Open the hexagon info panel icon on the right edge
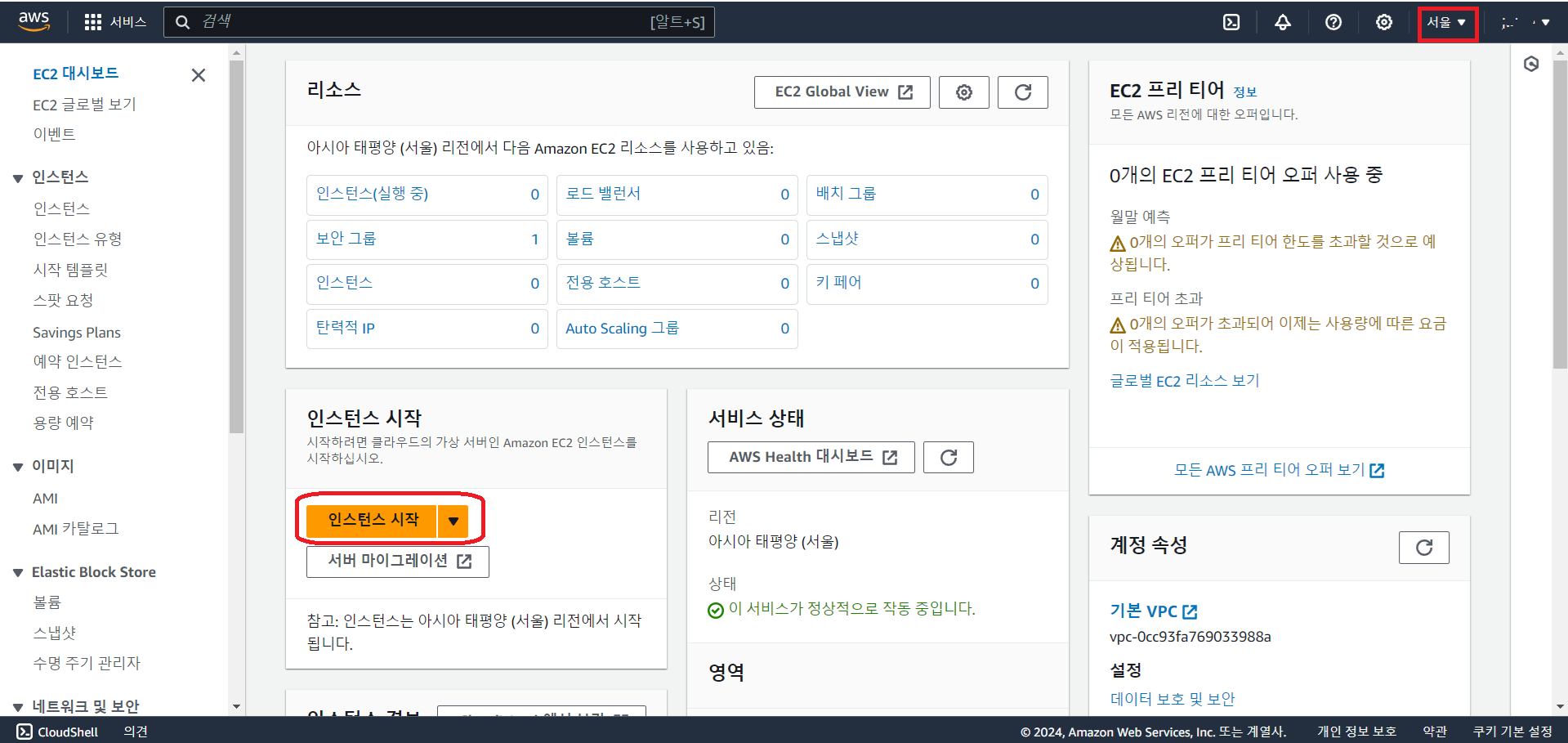Image resolution: width=1568 pixels, height=743 pixels. (1531, 64)
